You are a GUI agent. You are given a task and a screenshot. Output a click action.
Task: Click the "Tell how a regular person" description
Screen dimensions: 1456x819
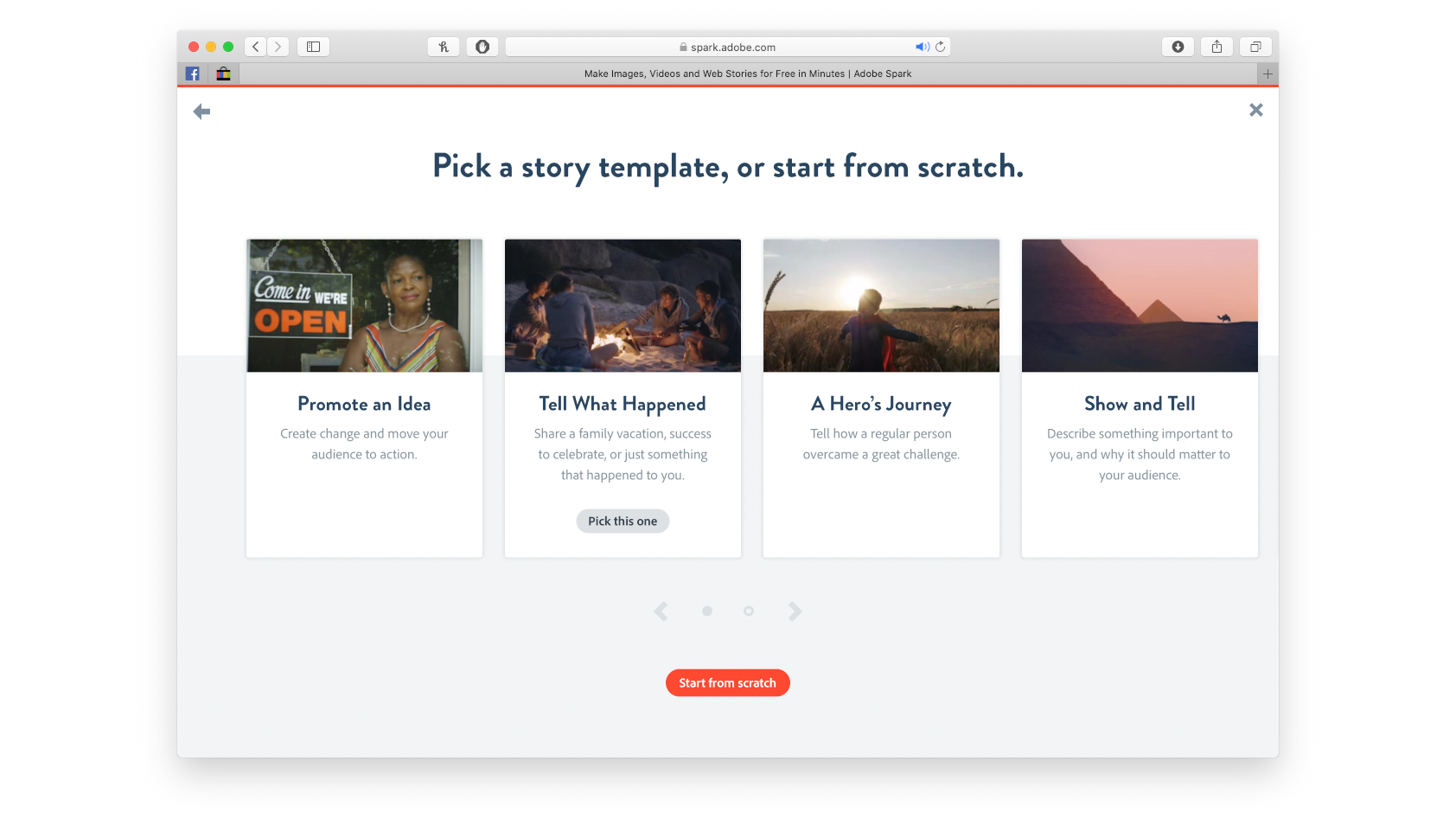881,433
